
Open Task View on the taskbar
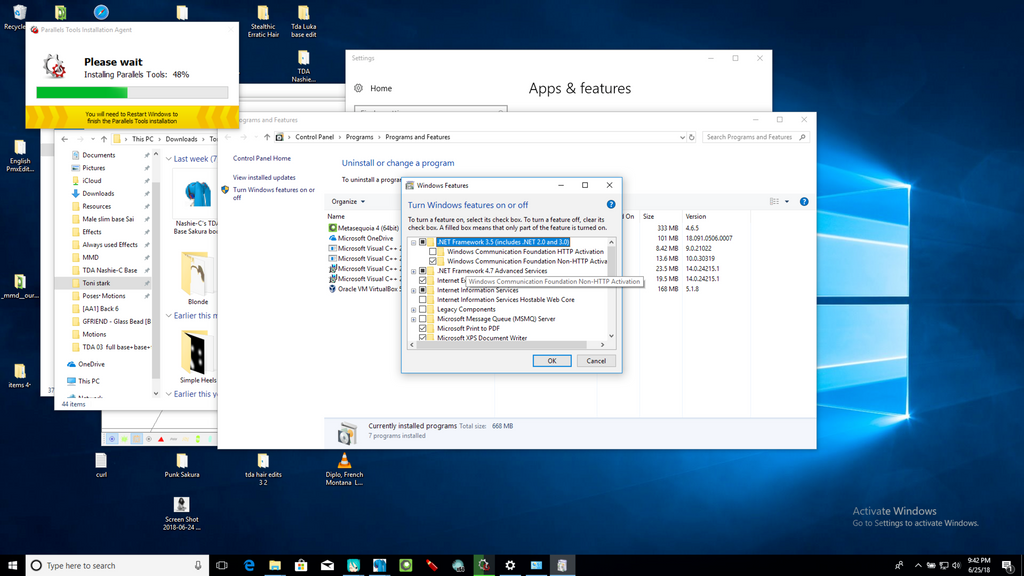click(222, 566)
